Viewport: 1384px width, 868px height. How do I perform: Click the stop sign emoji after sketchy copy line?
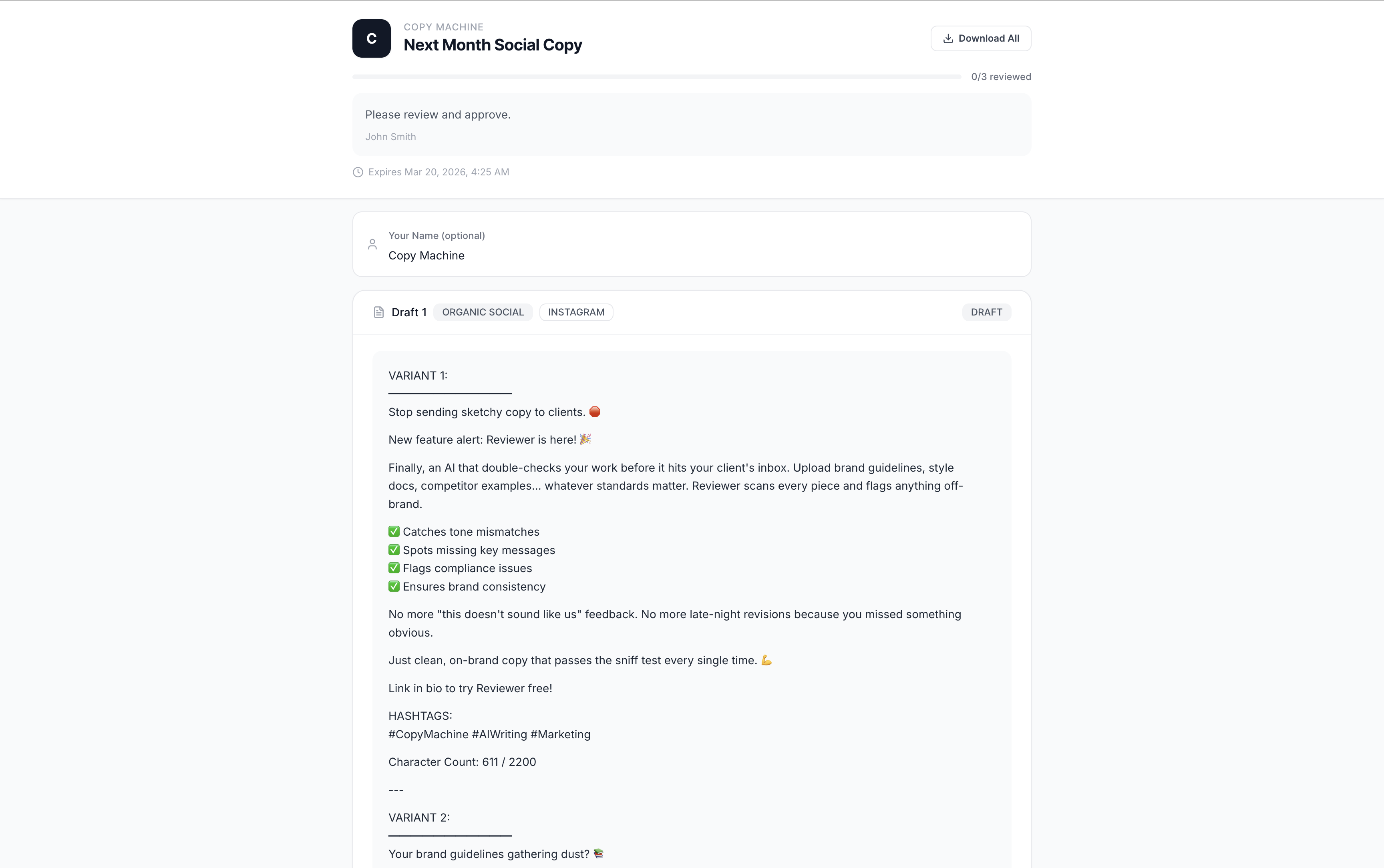click(x=594, y=412)
